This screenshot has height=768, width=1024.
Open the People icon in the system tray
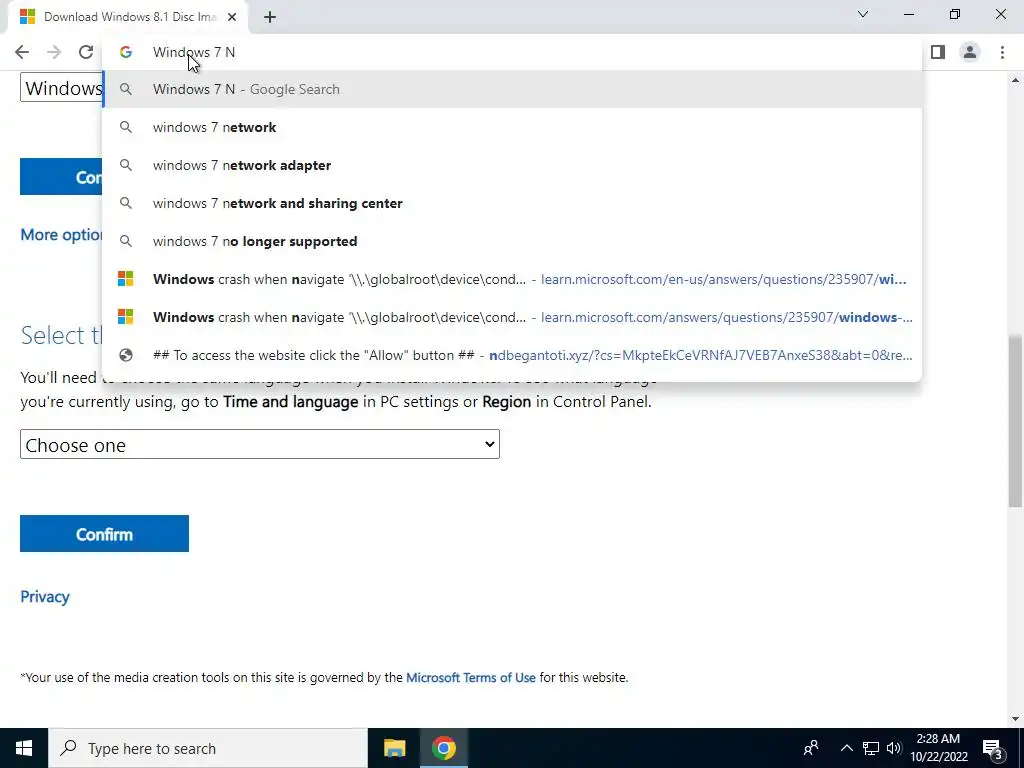click(811, 748)
